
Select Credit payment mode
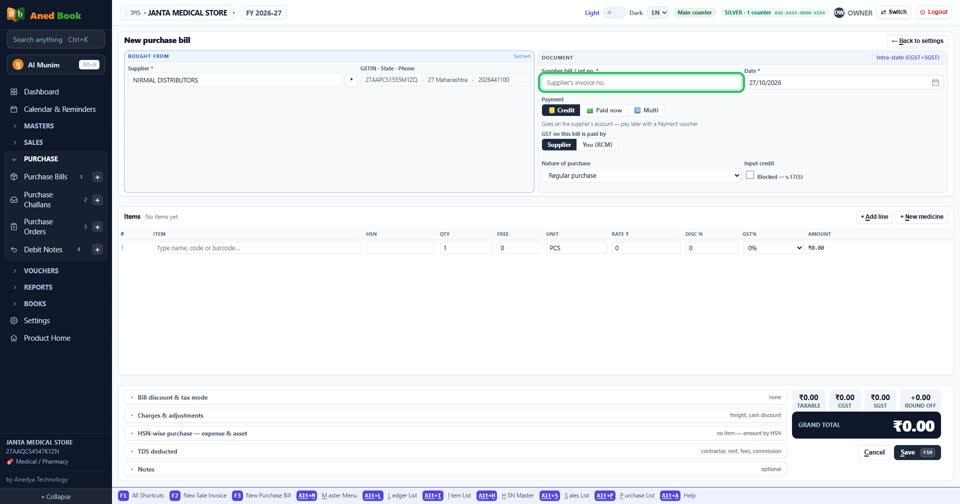point(561,110)
